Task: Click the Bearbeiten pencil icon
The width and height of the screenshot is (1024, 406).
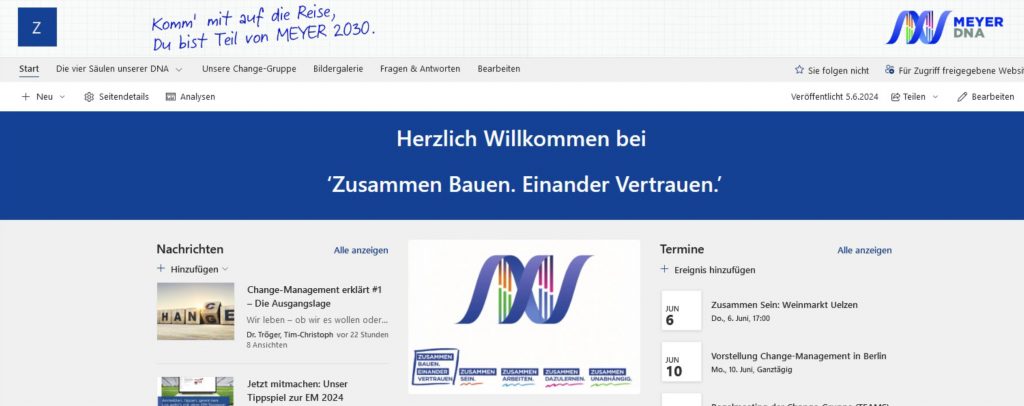Action: click(x=962, y=97)
